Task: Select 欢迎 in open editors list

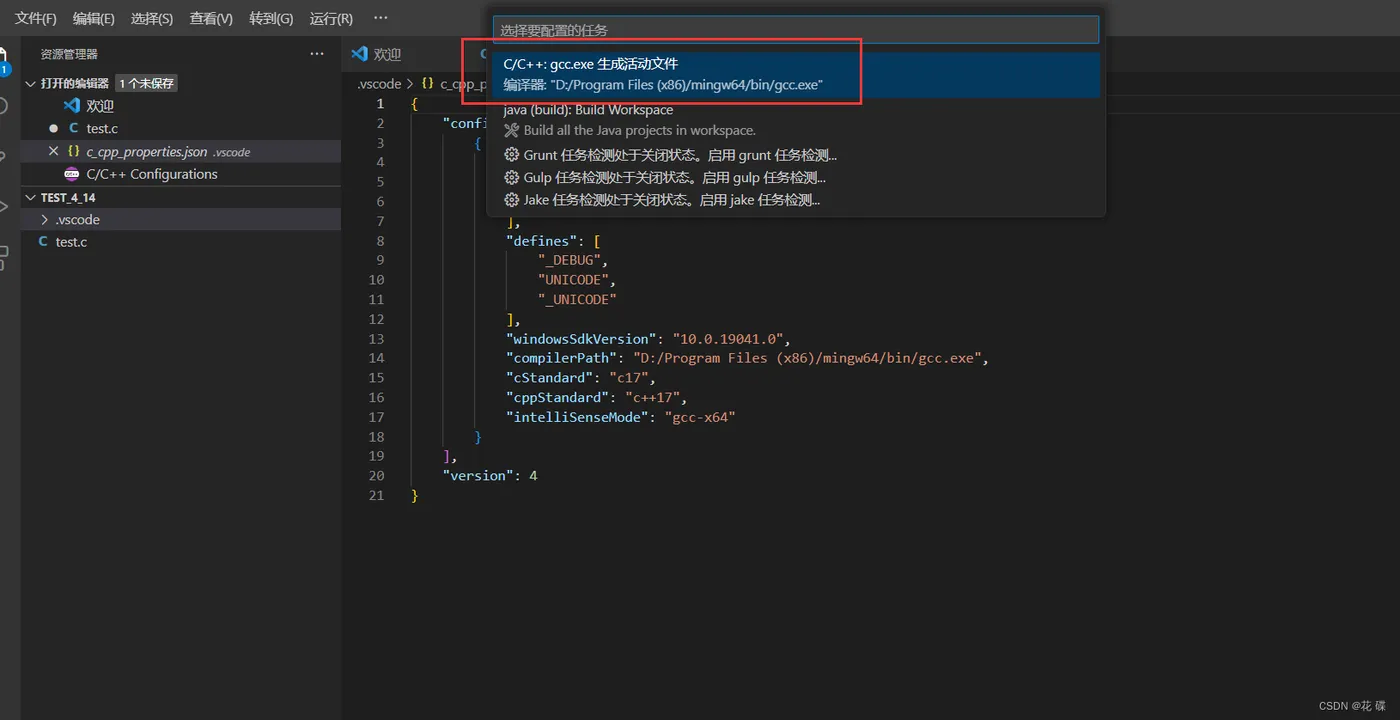Action: 100,106
